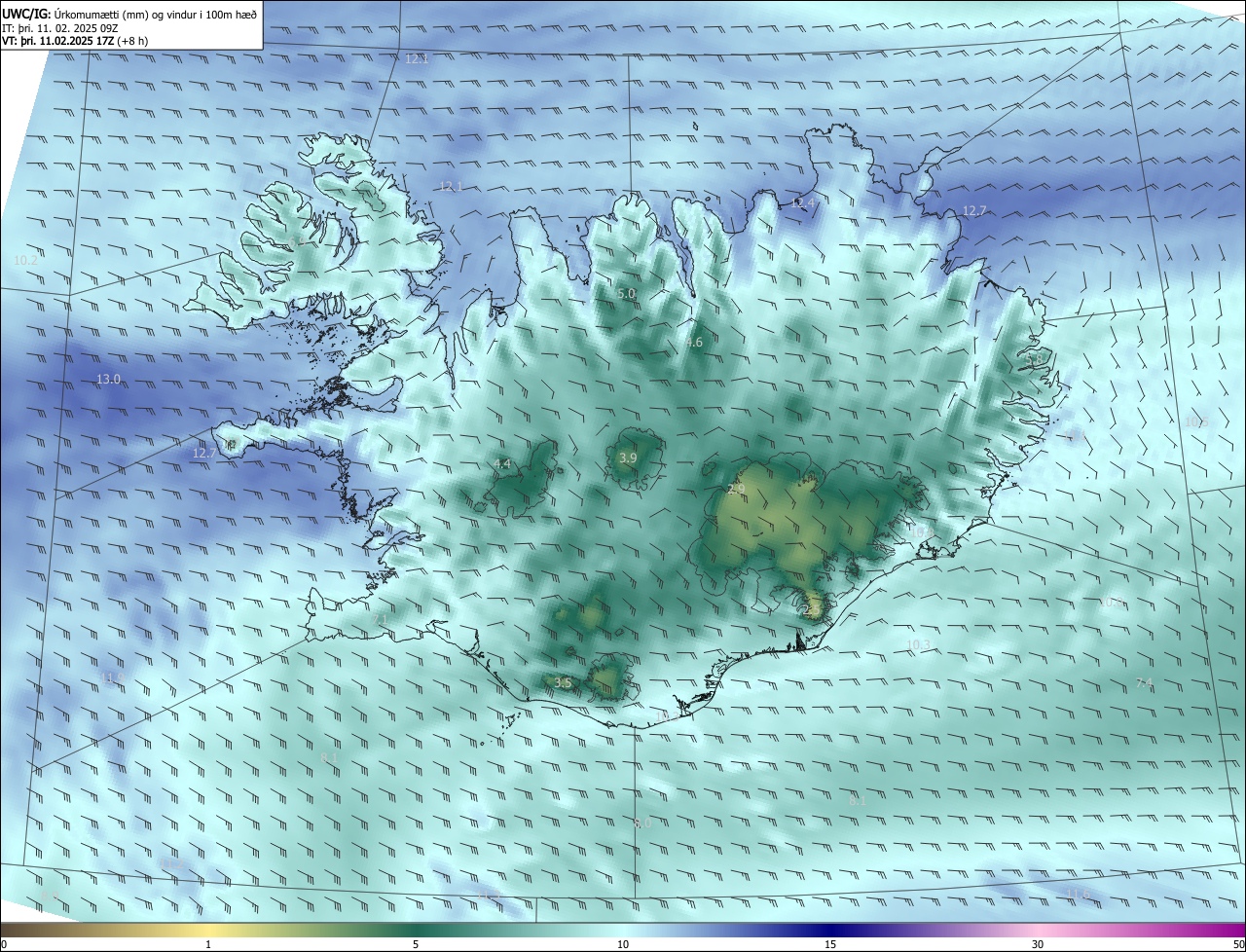This screenshot has width=1246, height=952.
Task: Click the legend tick label "10"
Action: [623, 945]
